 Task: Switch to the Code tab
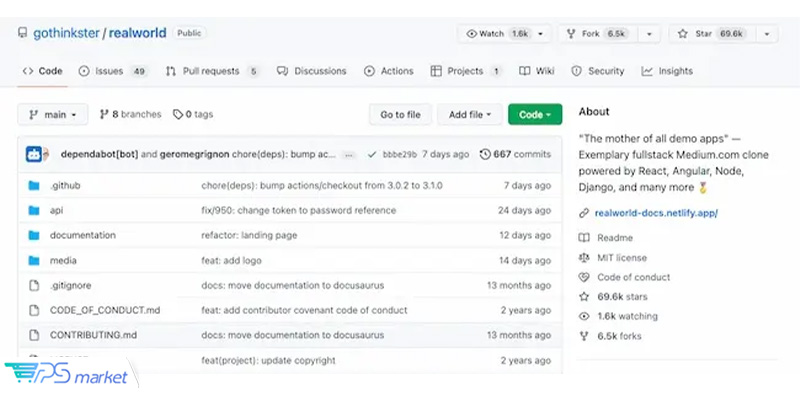coord(42,71)
